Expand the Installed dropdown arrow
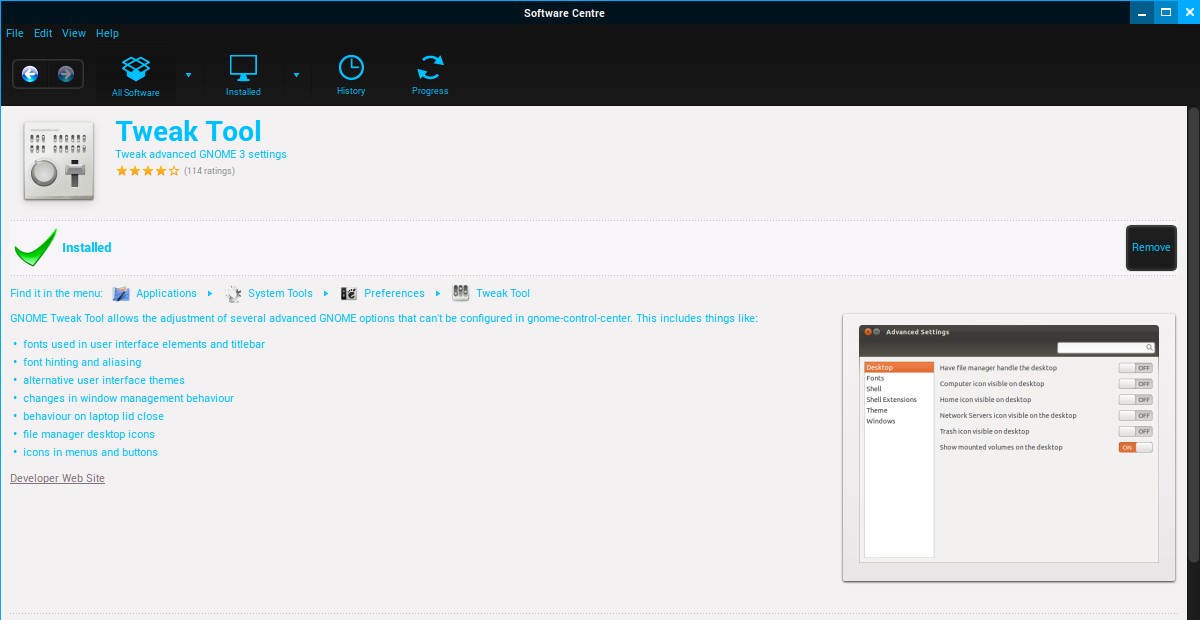Viewport: 1200px width, 620px height. click(x=296, y=74)
